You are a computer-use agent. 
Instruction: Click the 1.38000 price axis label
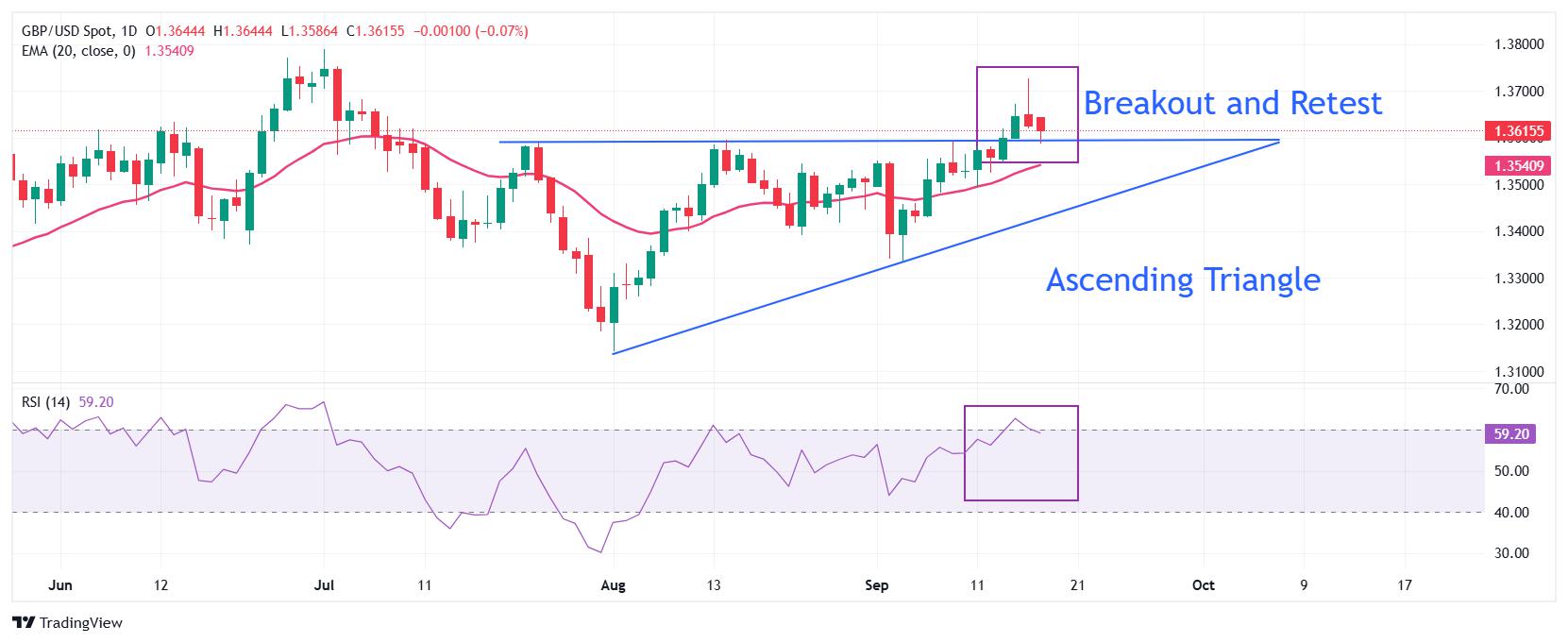pos(1520,44)
